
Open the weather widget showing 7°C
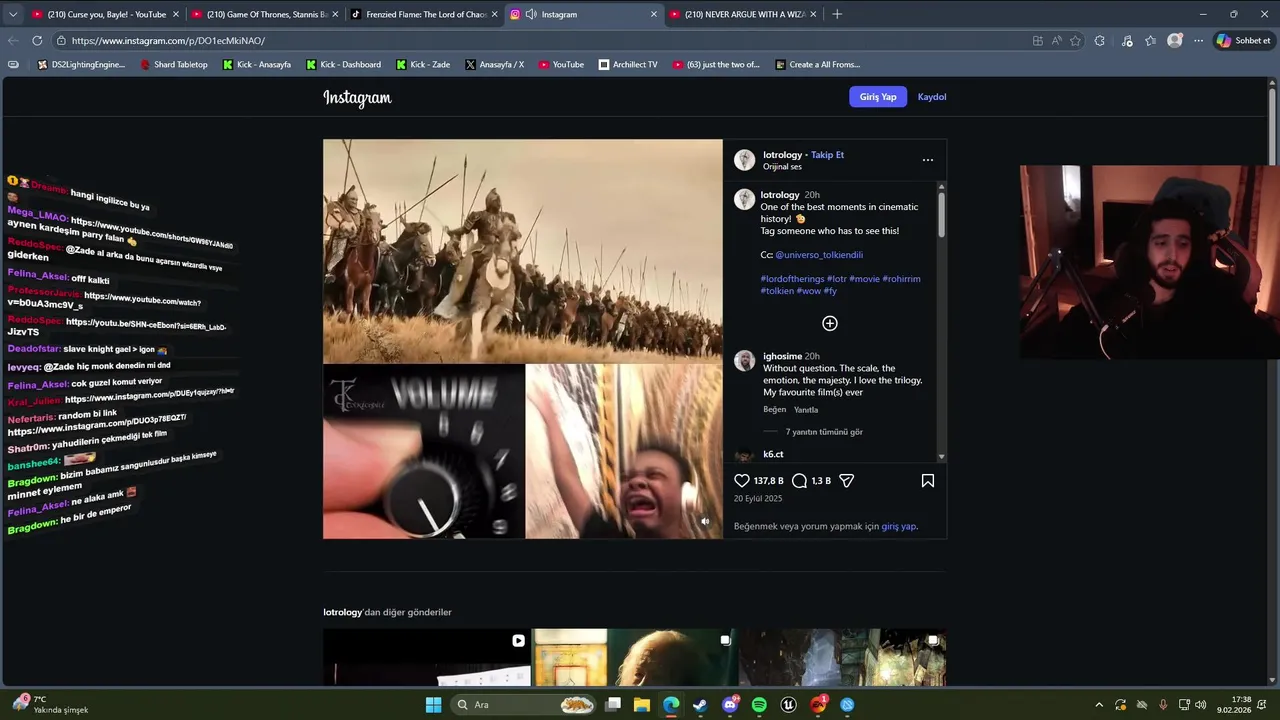50,704
